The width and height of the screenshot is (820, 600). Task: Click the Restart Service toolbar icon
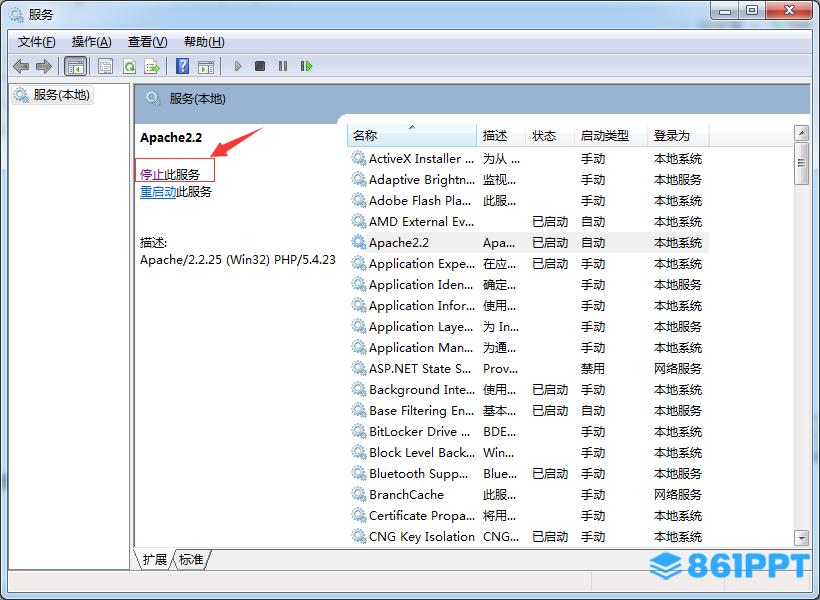(x=306, y=66)
